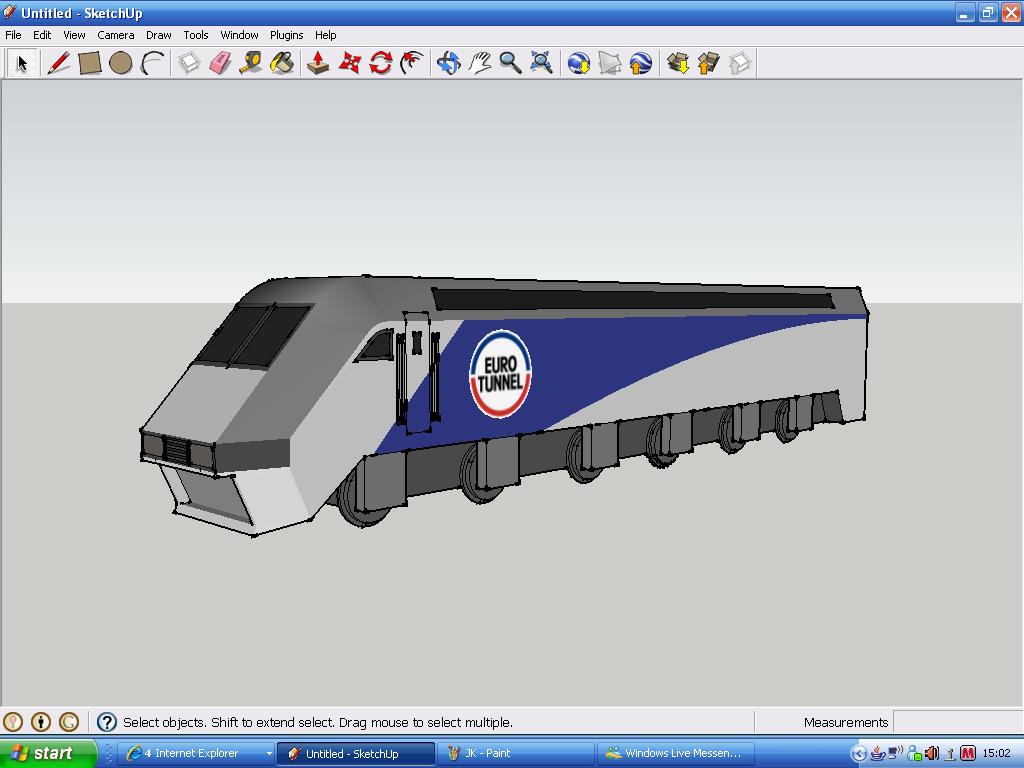Click the status hint text 'Select objects.'
Viewport: 1024px width, 768px height.
coord(164,722)
